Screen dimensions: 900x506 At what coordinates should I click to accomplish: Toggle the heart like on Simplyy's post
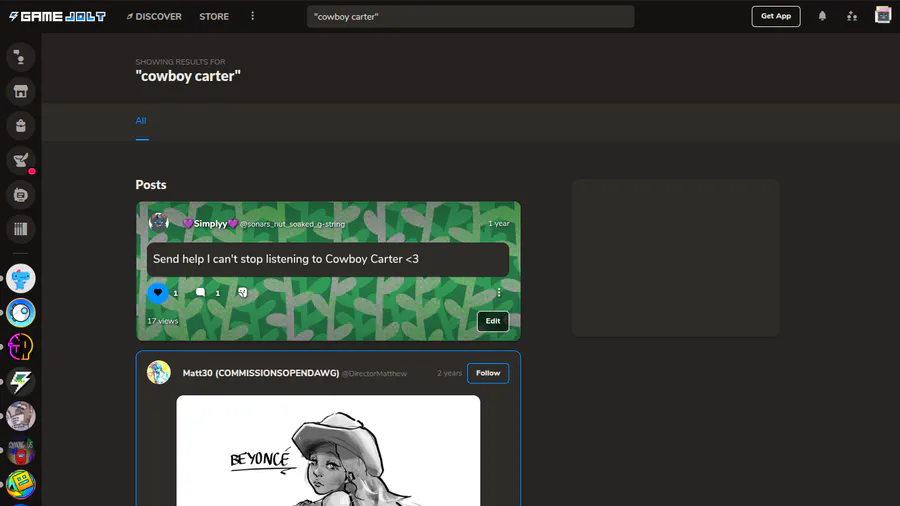[158, 293]
